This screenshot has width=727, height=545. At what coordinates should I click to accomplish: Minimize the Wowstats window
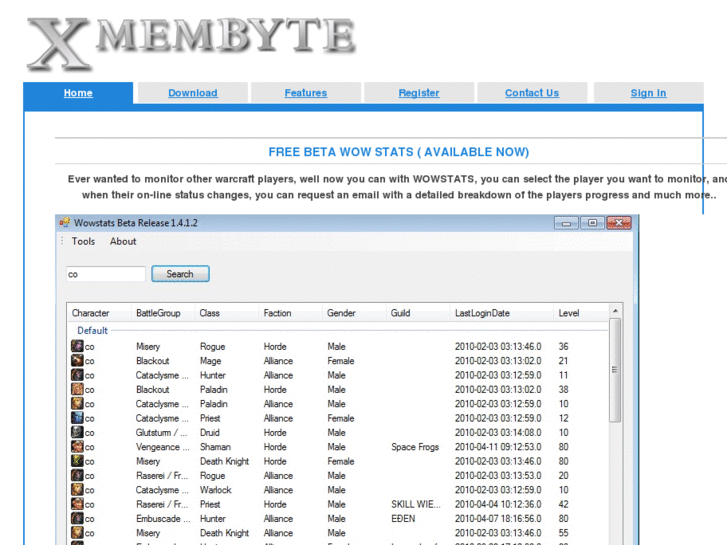click(x=566, y=223)
